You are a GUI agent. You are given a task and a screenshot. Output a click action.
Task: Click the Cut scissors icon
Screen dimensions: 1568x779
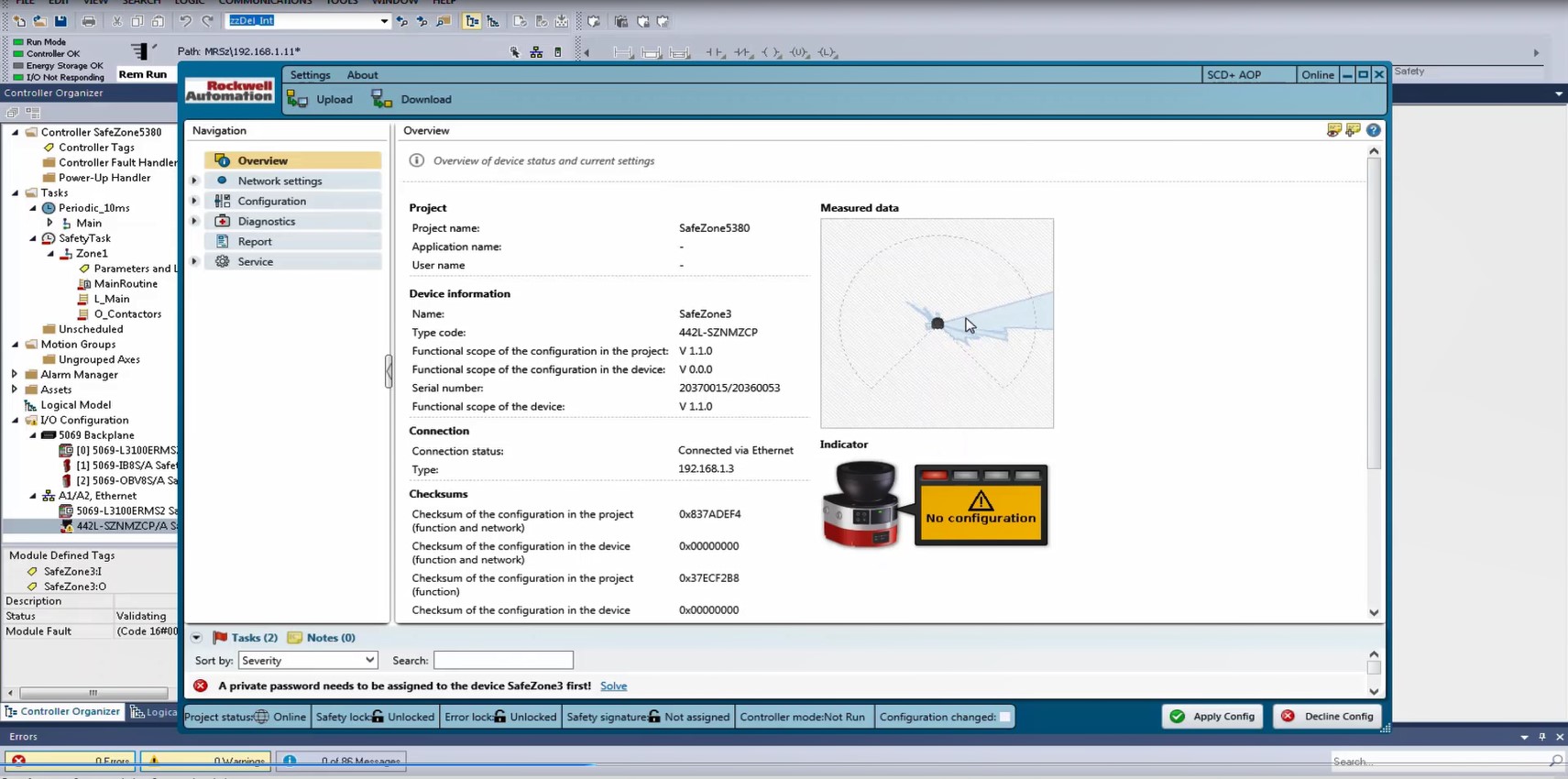pyautogui.click(x=117, y=21)
